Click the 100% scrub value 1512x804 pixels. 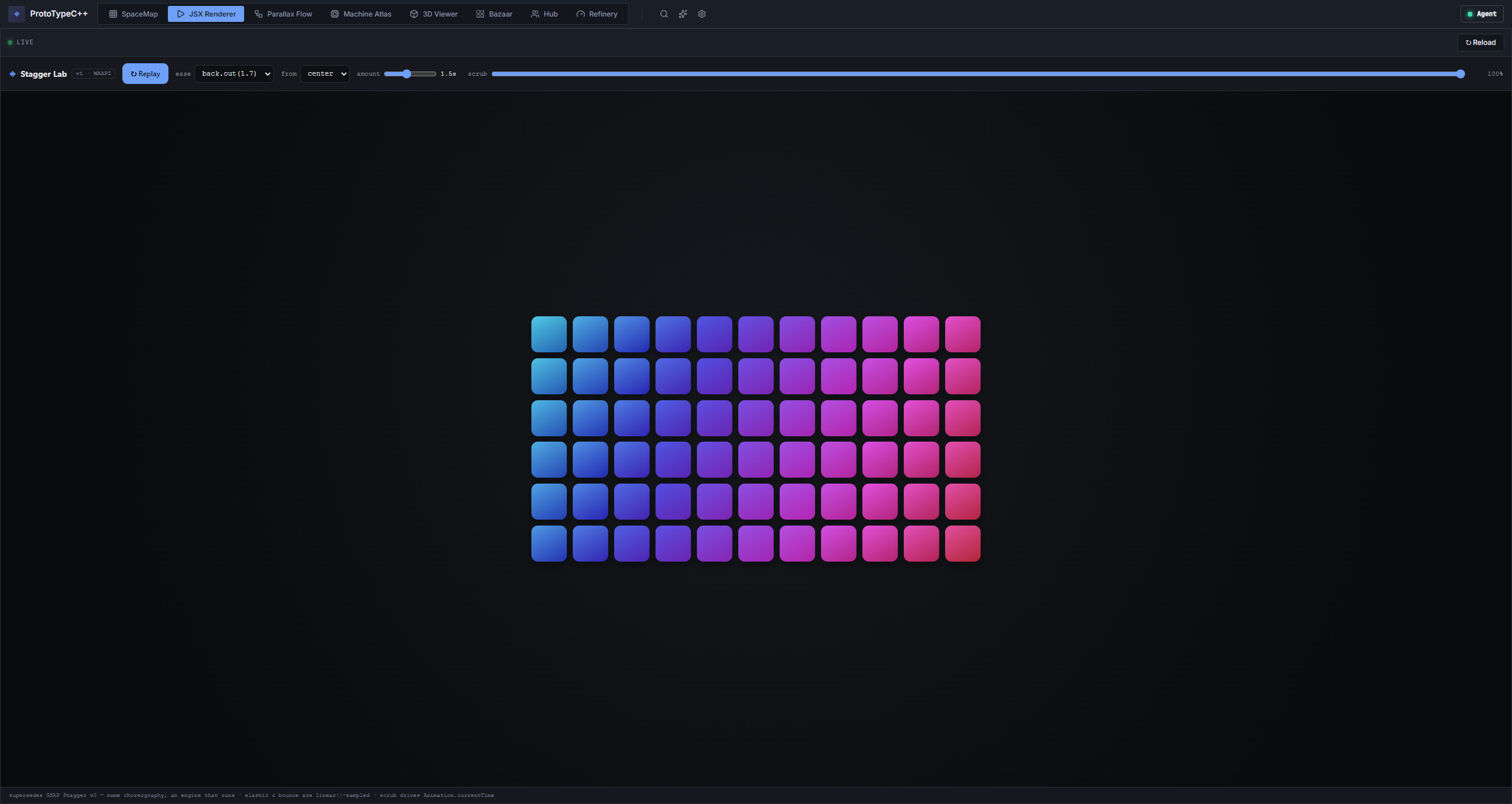1495,74
